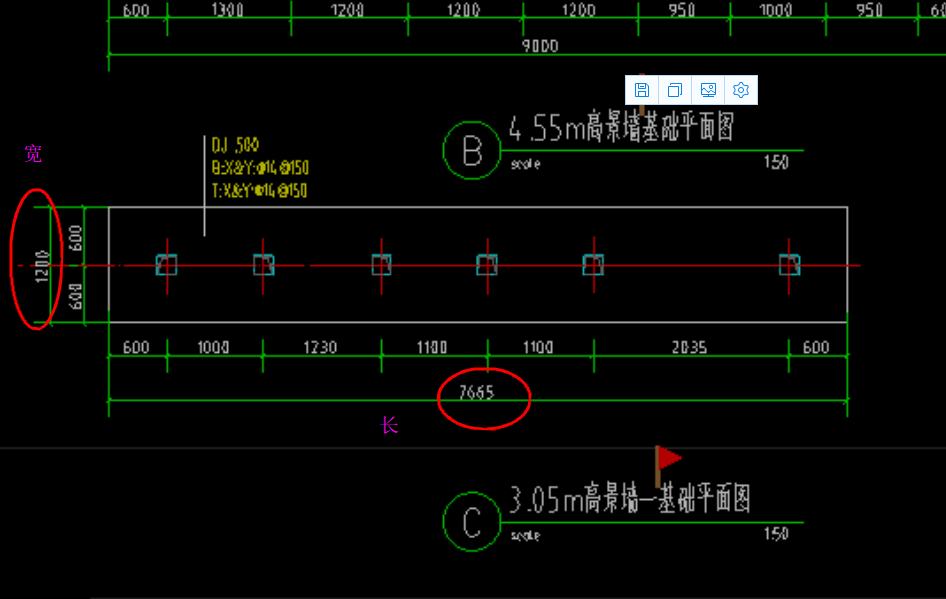Select the circled letter C drawing tag

click(x=472, y=522)
